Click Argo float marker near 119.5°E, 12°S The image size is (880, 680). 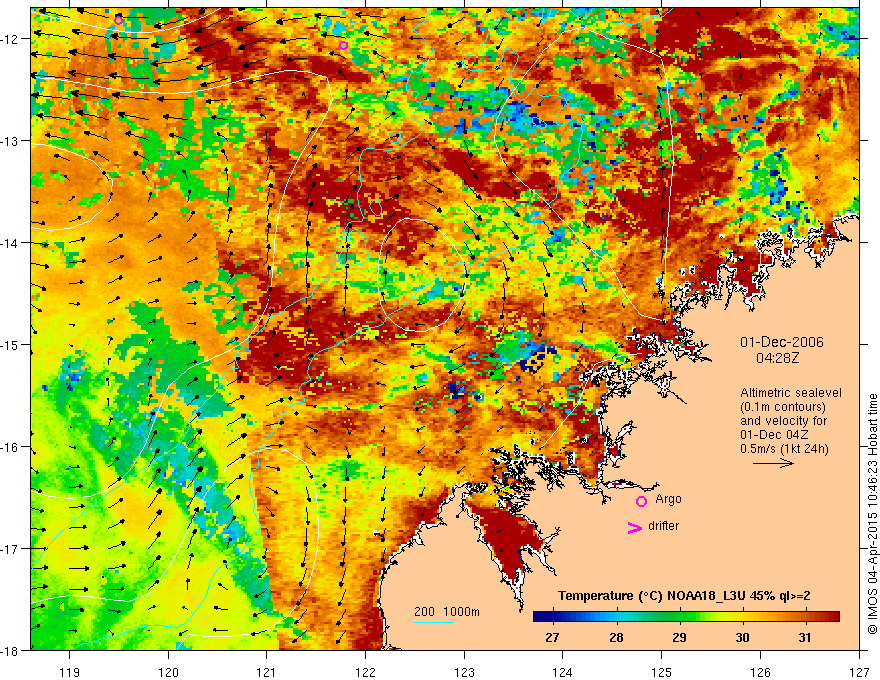118,21
